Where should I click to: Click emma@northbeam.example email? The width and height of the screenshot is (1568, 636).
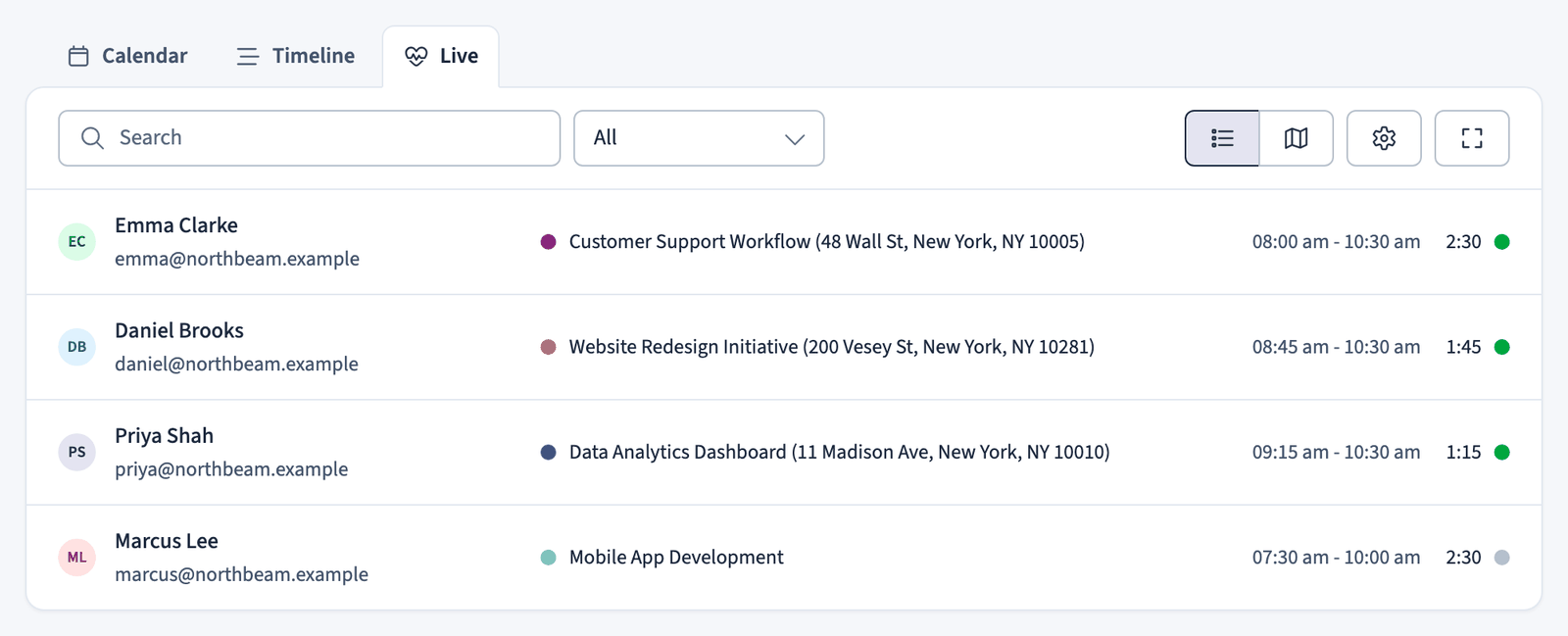tap(237, 259)
